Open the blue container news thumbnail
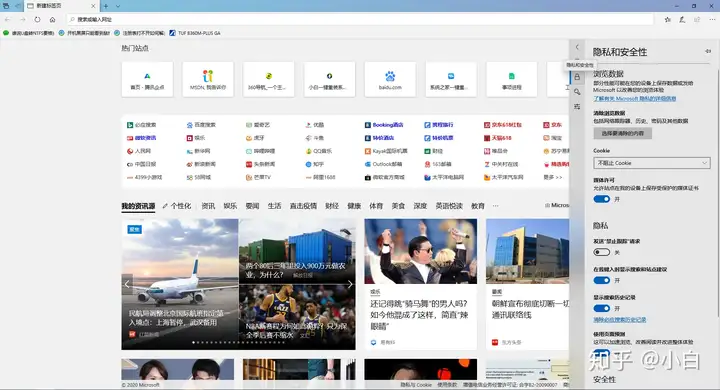This screenshot has width=720, height=390. tap(297, 251)
